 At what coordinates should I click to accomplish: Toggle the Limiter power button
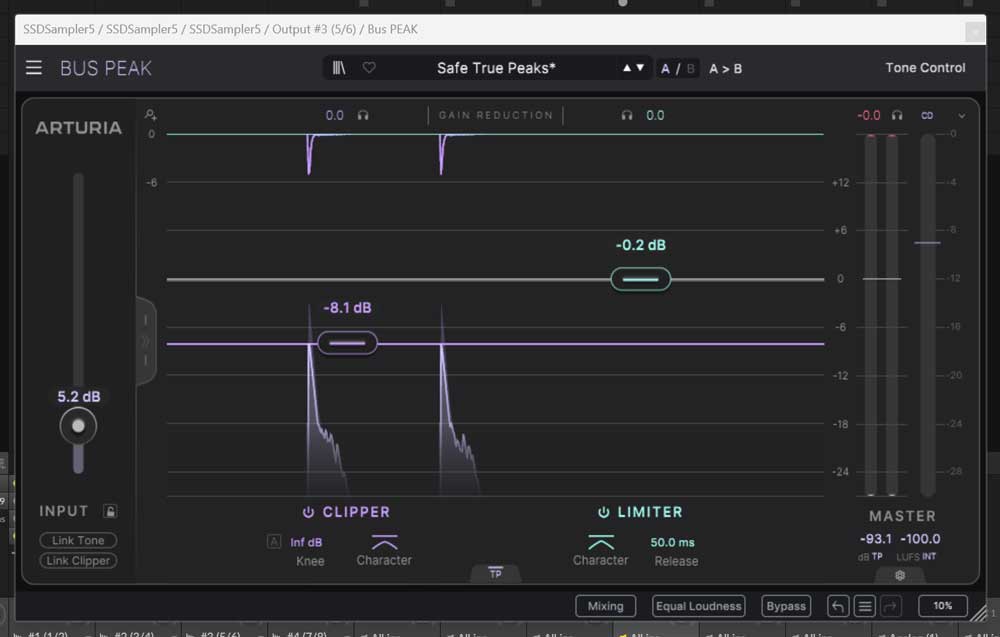[x=603, y=512]
